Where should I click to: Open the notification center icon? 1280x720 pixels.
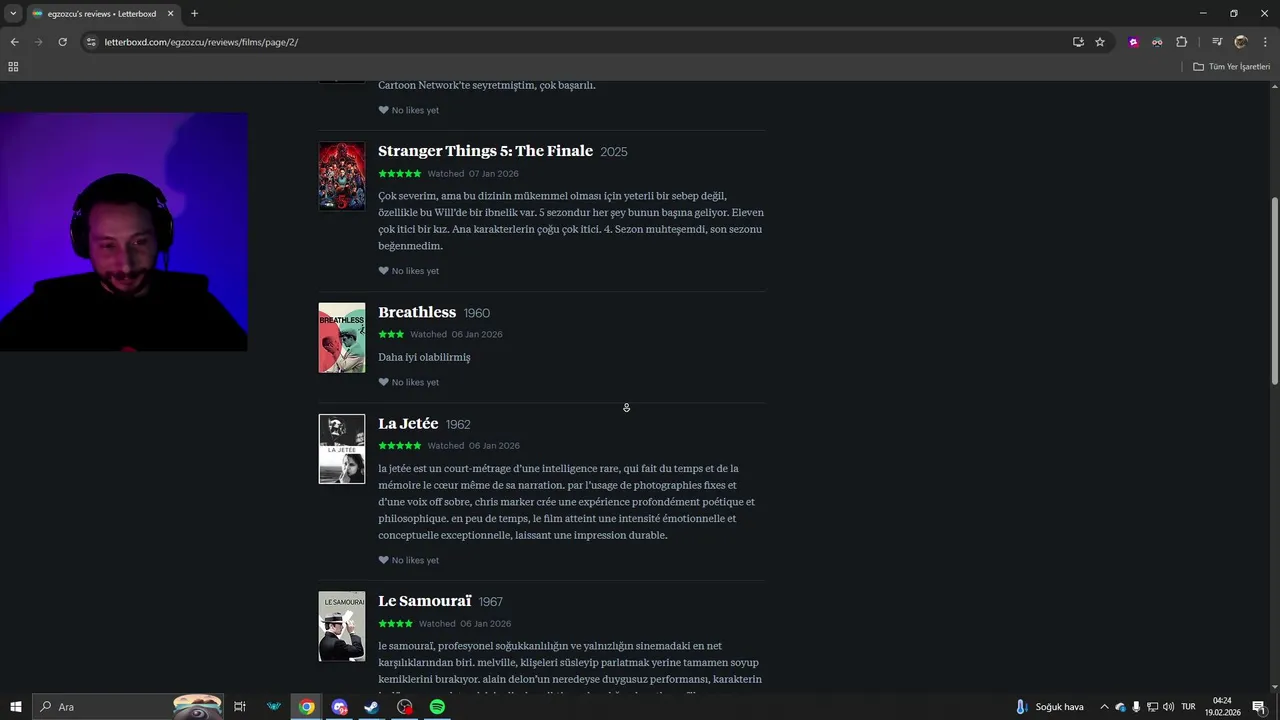pyautogui.click(x=1259, y=707)
